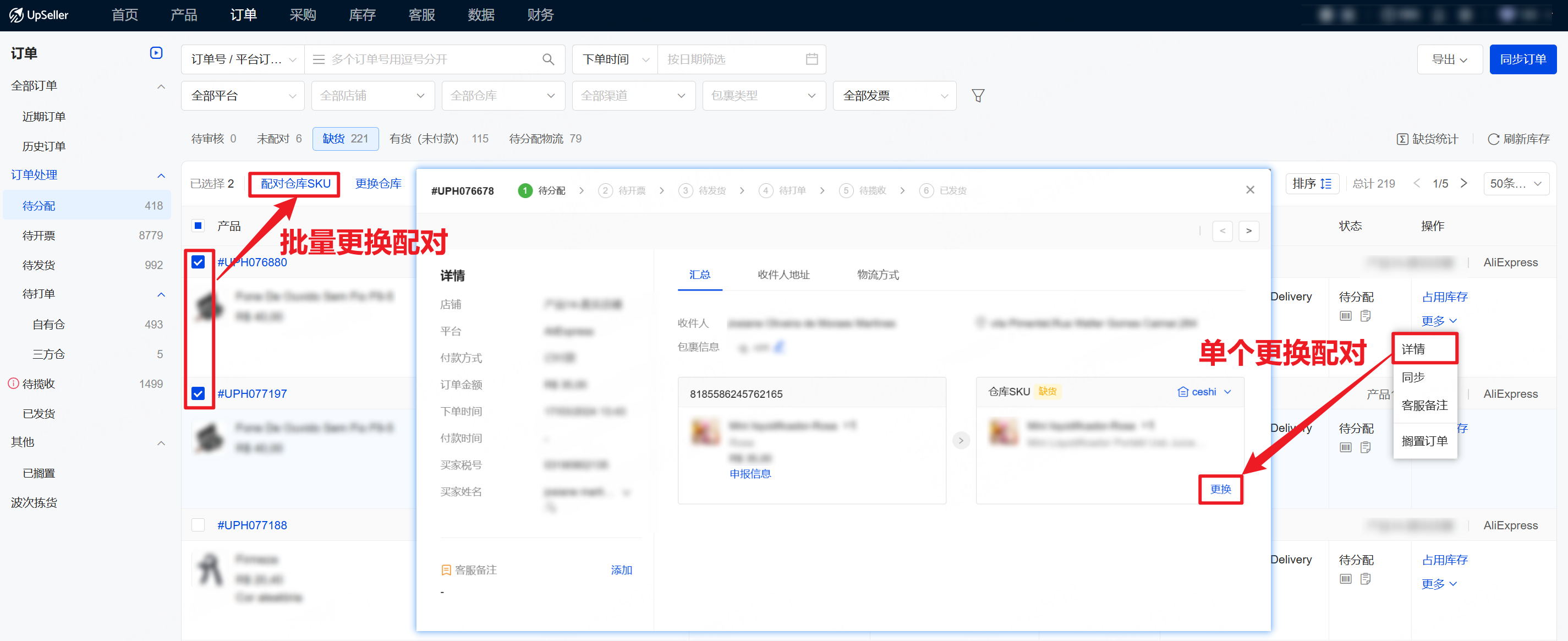This screenshot has width=1568, height=641.
Task: Uncheck order #UPH076880 checkbox
Action: pos(198,262)
